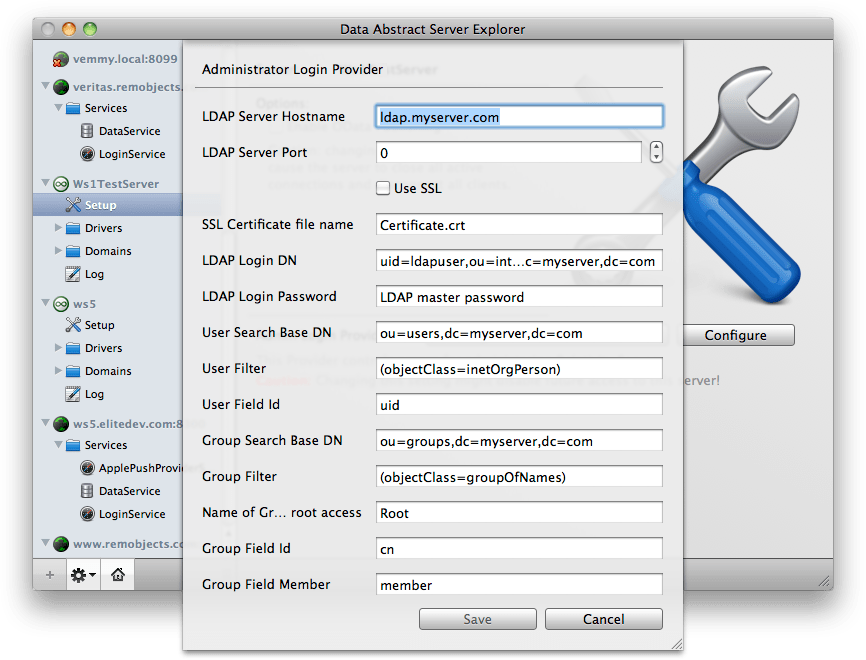Viewport: 866px width, 660px height.
Task: Increment the LDAP Server Port with the stepper
Action: click(x=657, y=147)
